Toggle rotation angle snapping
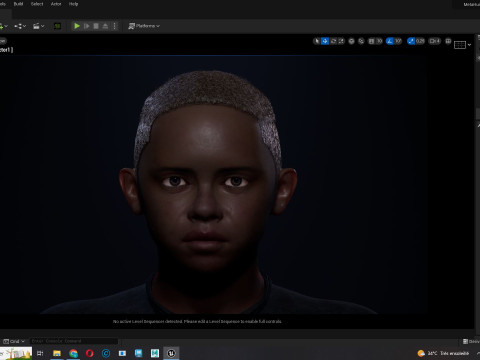This screenshot has width=480, height=360. 390,41
